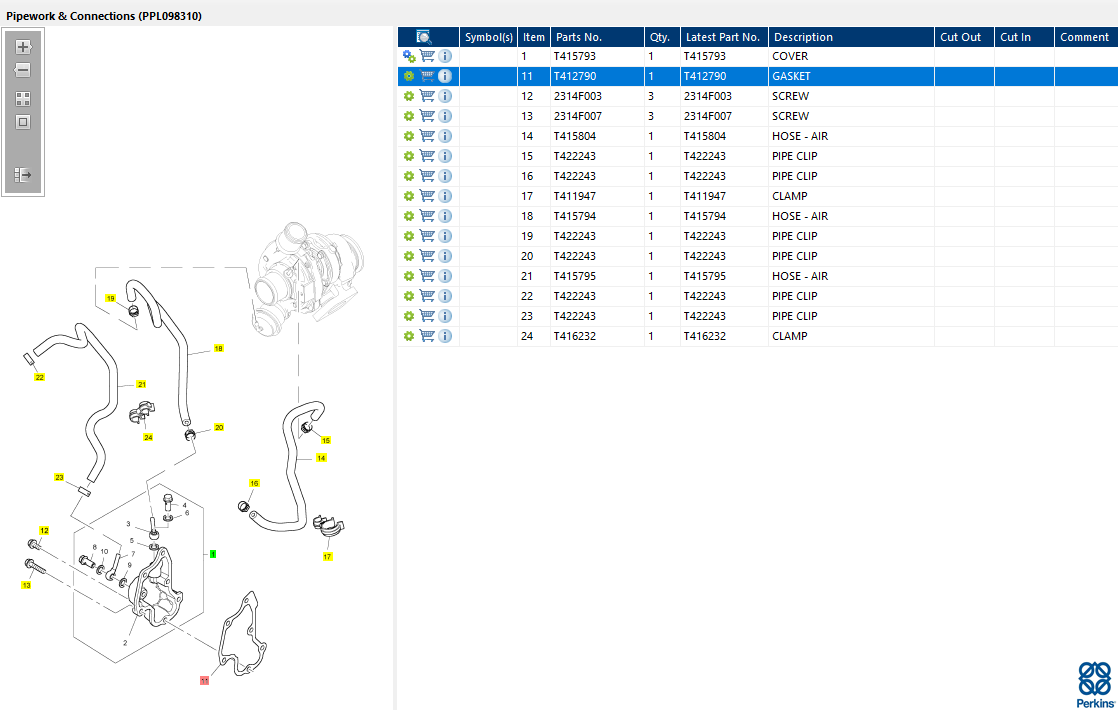The image size is (1118, 710).
Task: Open info for SCREW 2314F007
Action: [445, 115]
